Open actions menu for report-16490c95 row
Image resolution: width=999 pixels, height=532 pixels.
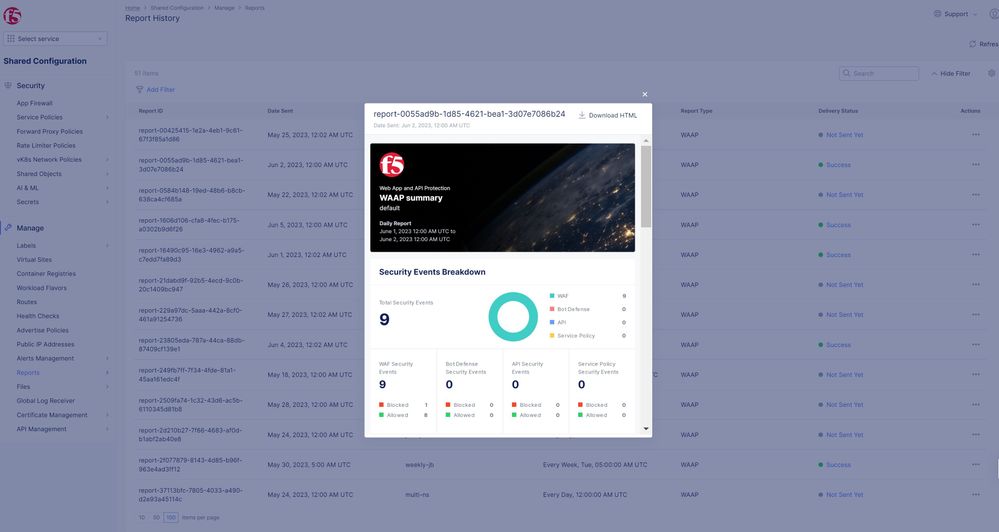pos(975,255)
